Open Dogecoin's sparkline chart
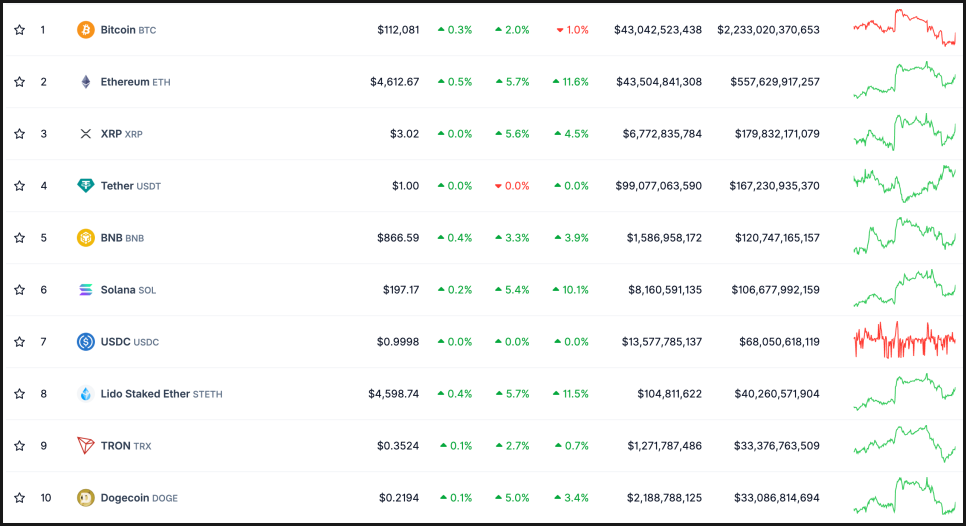The width and height of the screenshot is (966, 526). click(x=904, y=496)
